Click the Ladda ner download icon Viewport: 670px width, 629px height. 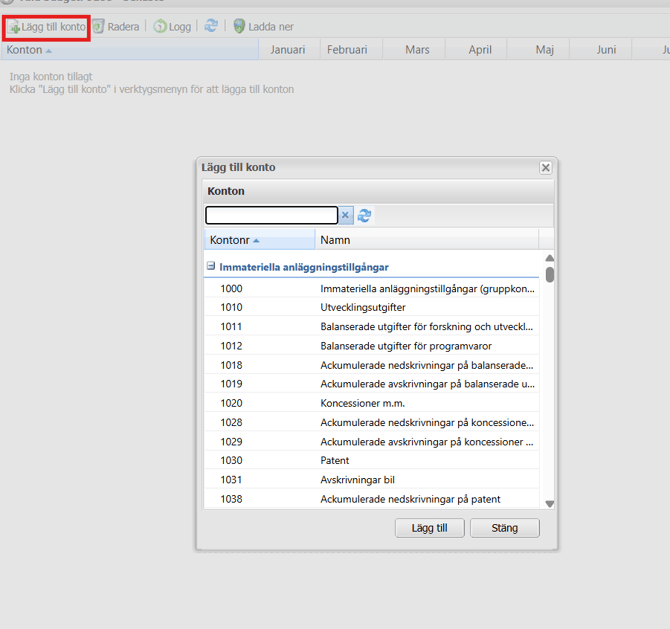point(239,26)
